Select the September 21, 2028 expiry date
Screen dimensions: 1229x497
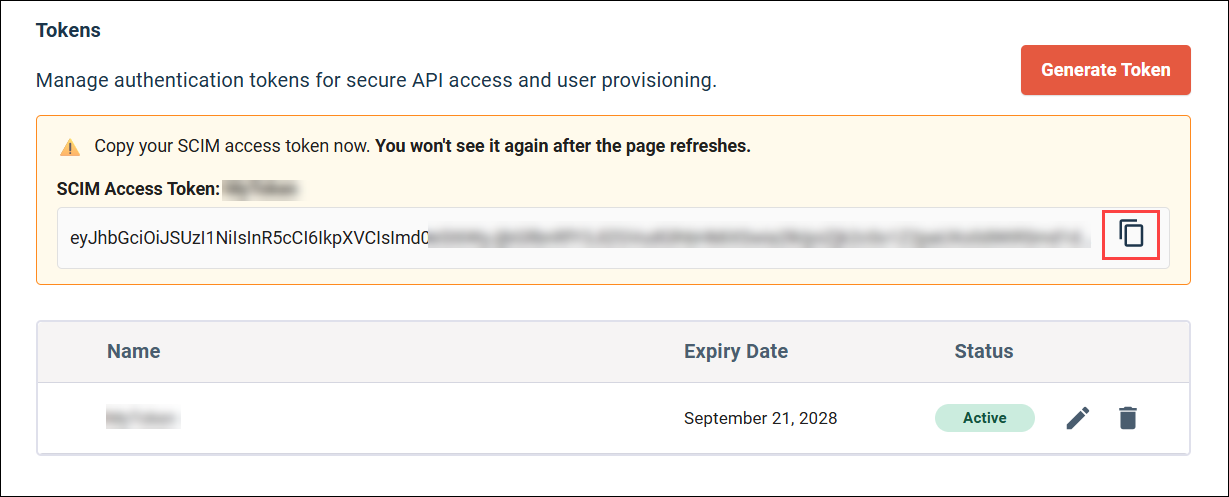coord(760,418)
